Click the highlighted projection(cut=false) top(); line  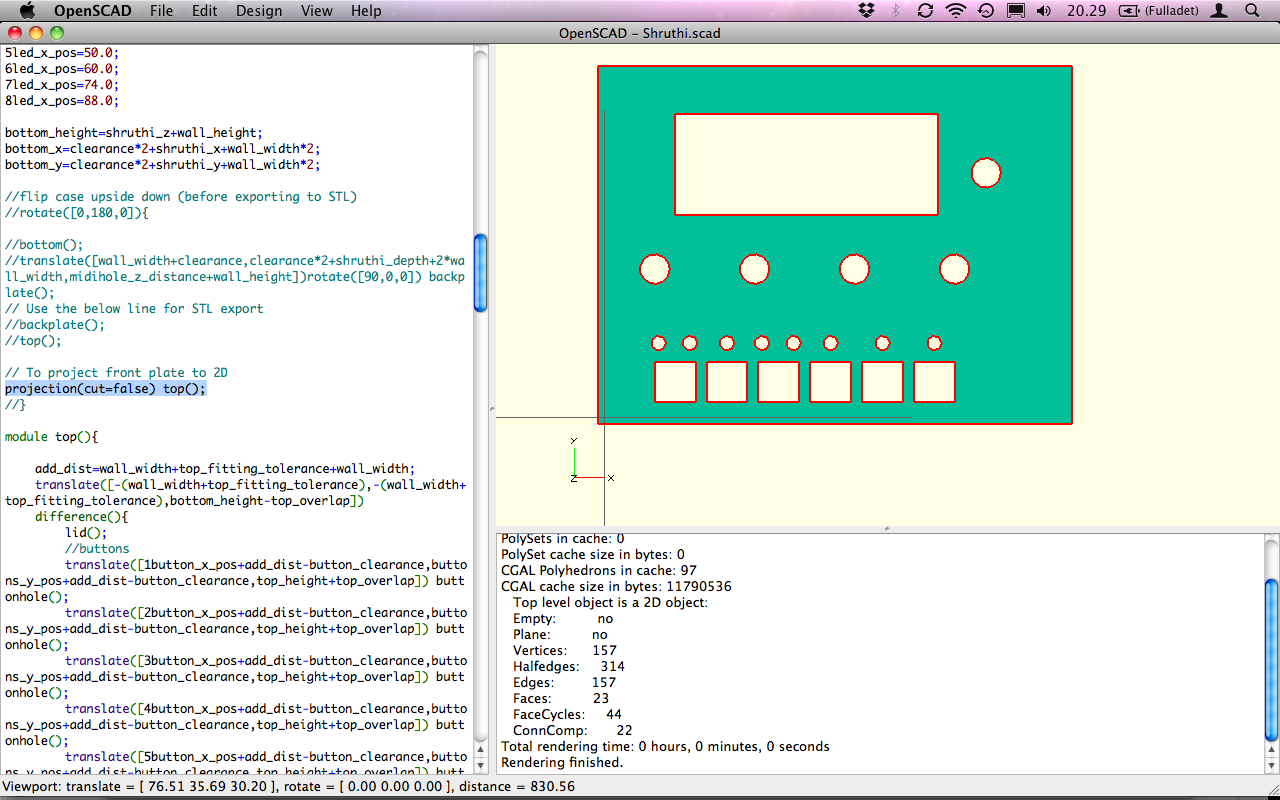[x=105, y=389]
